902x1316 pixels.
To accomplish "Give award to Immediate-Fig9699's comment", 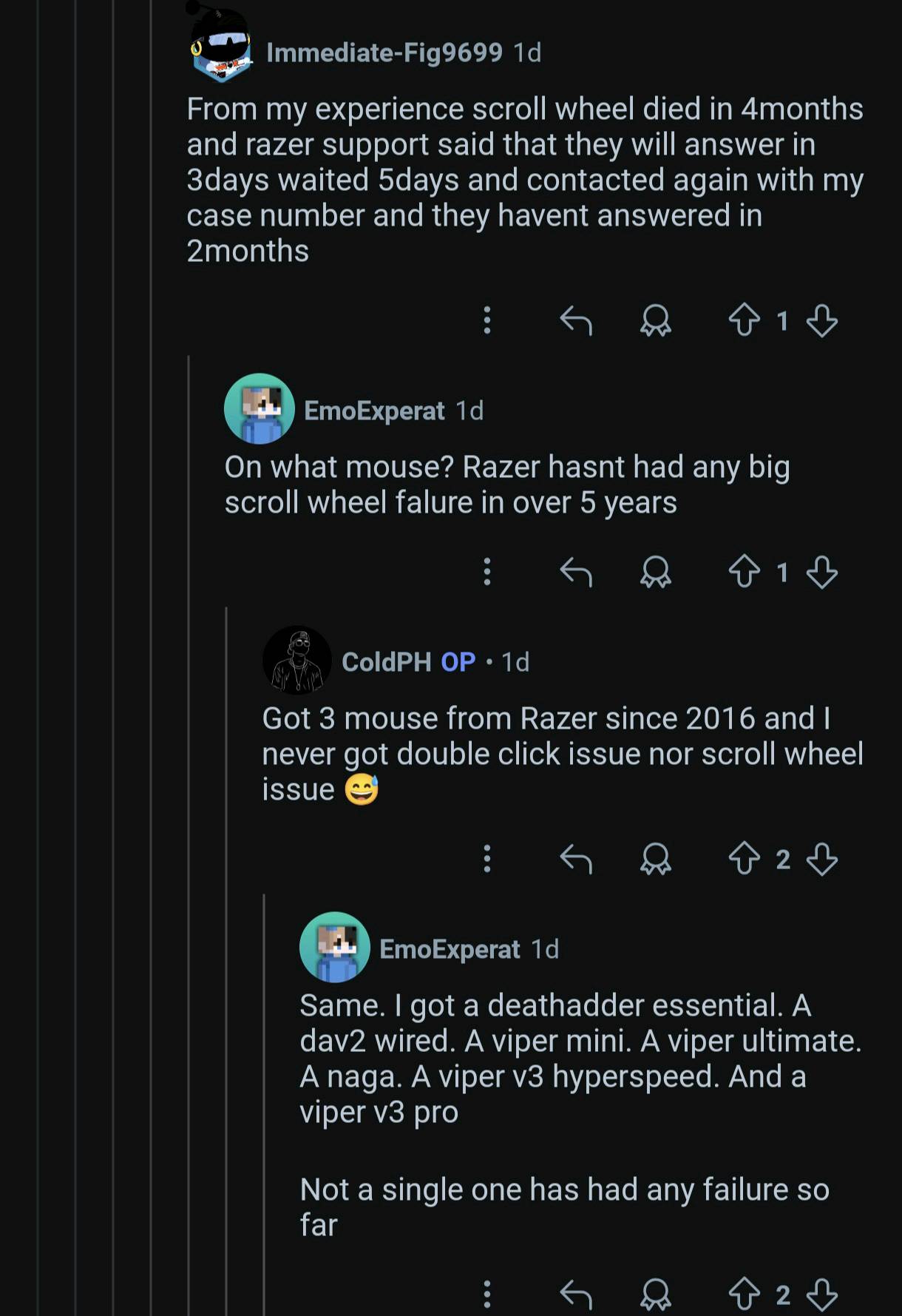I will point(655,320).
